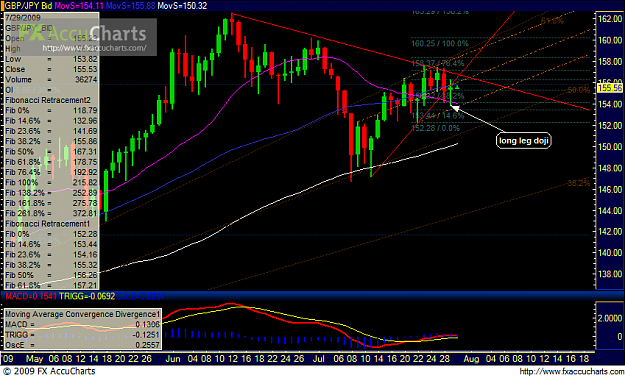Click the highlighted 155.56 current price tag
Image resolution: width=625 pixels, height=378 pixels.
pos(610,88)
